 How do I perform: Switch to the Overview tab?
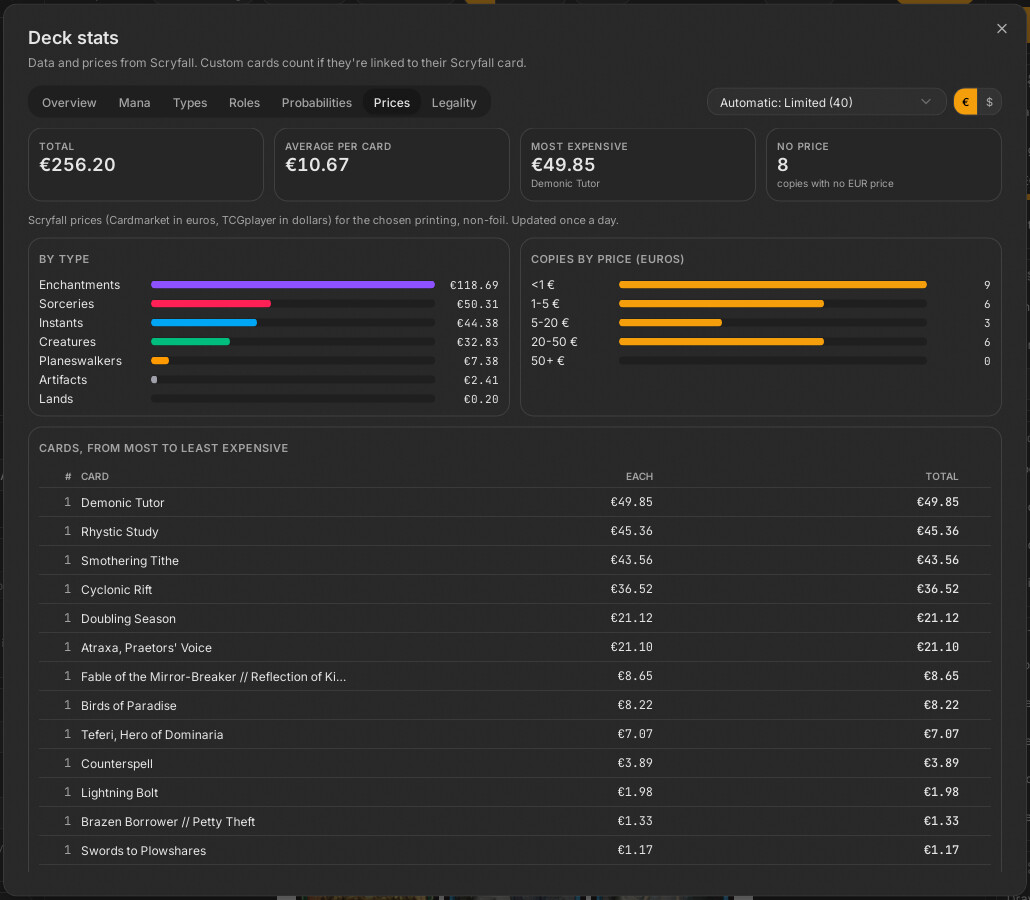pyautogui.click(x=69, y=102)
